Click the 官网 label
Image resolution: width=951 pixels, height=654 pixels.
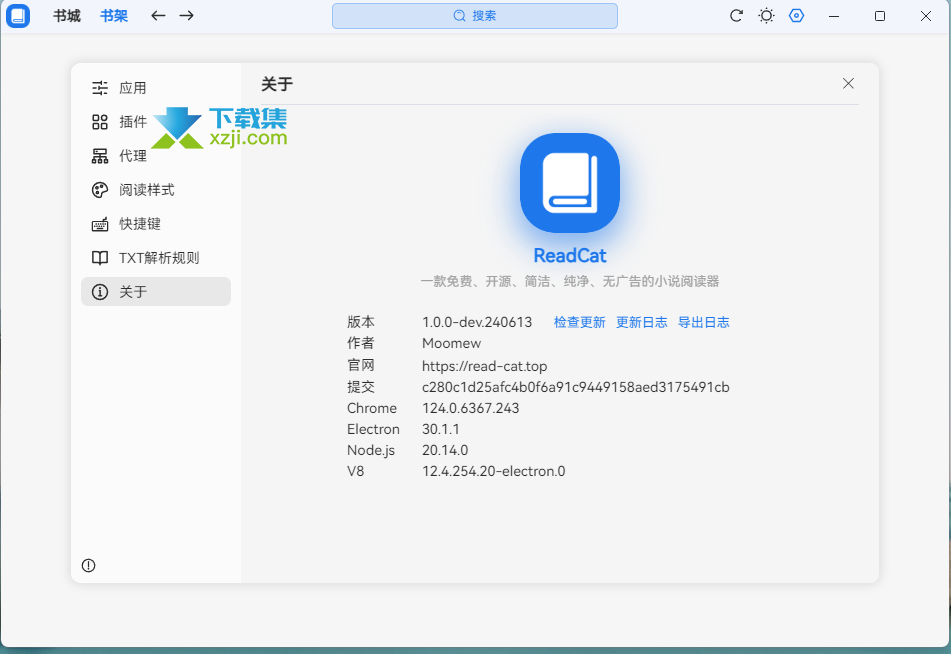coord(361,366)
